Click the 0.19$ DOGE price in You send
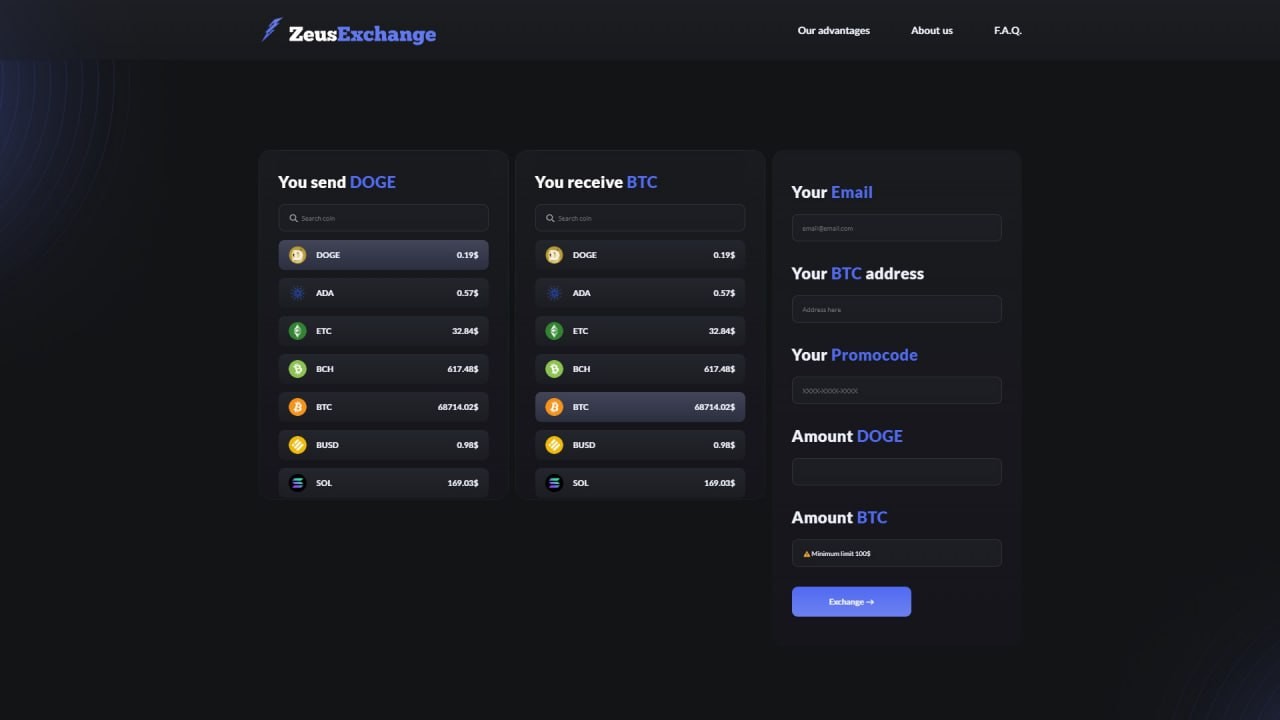Viewport: 1280px width, 720px height. coord(468,255)
